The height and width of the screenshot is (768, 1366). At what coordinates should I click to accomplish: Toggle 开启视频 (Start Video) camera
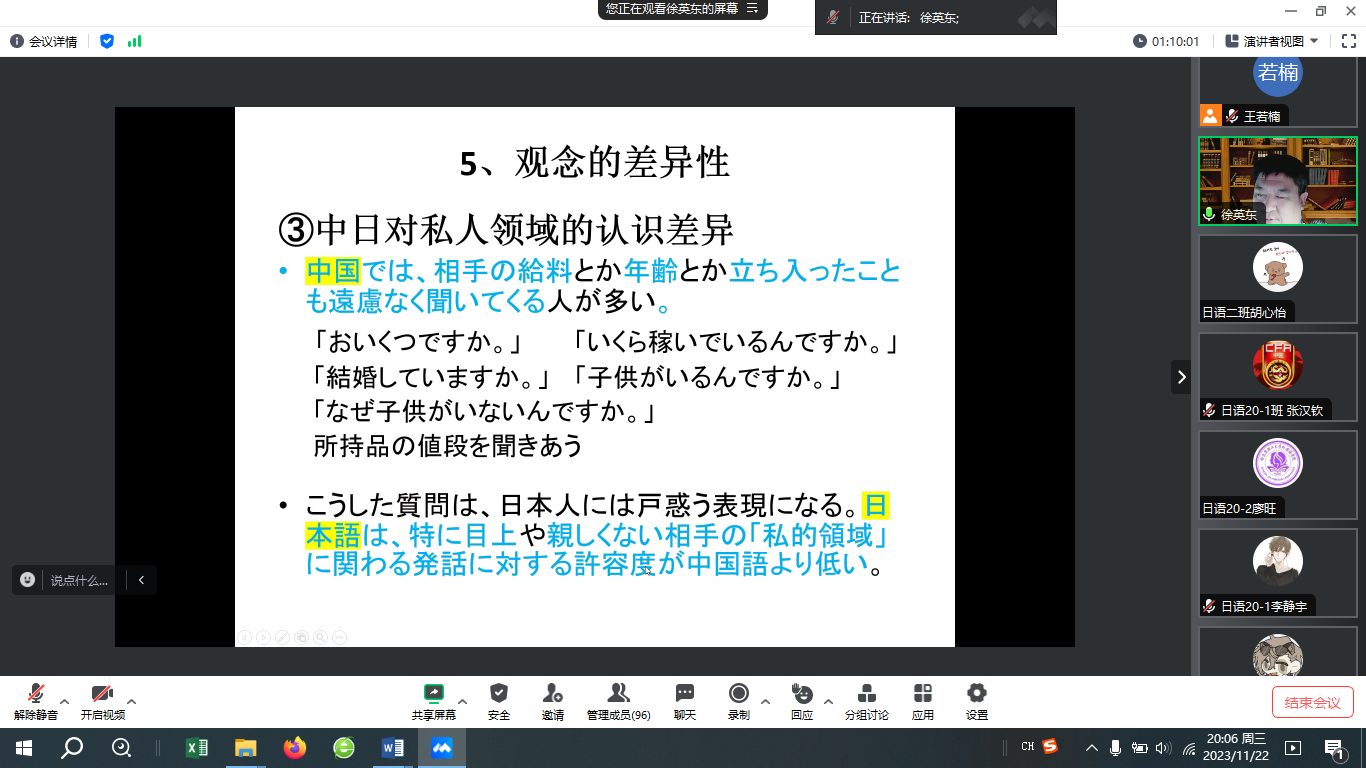pos(102,694)
